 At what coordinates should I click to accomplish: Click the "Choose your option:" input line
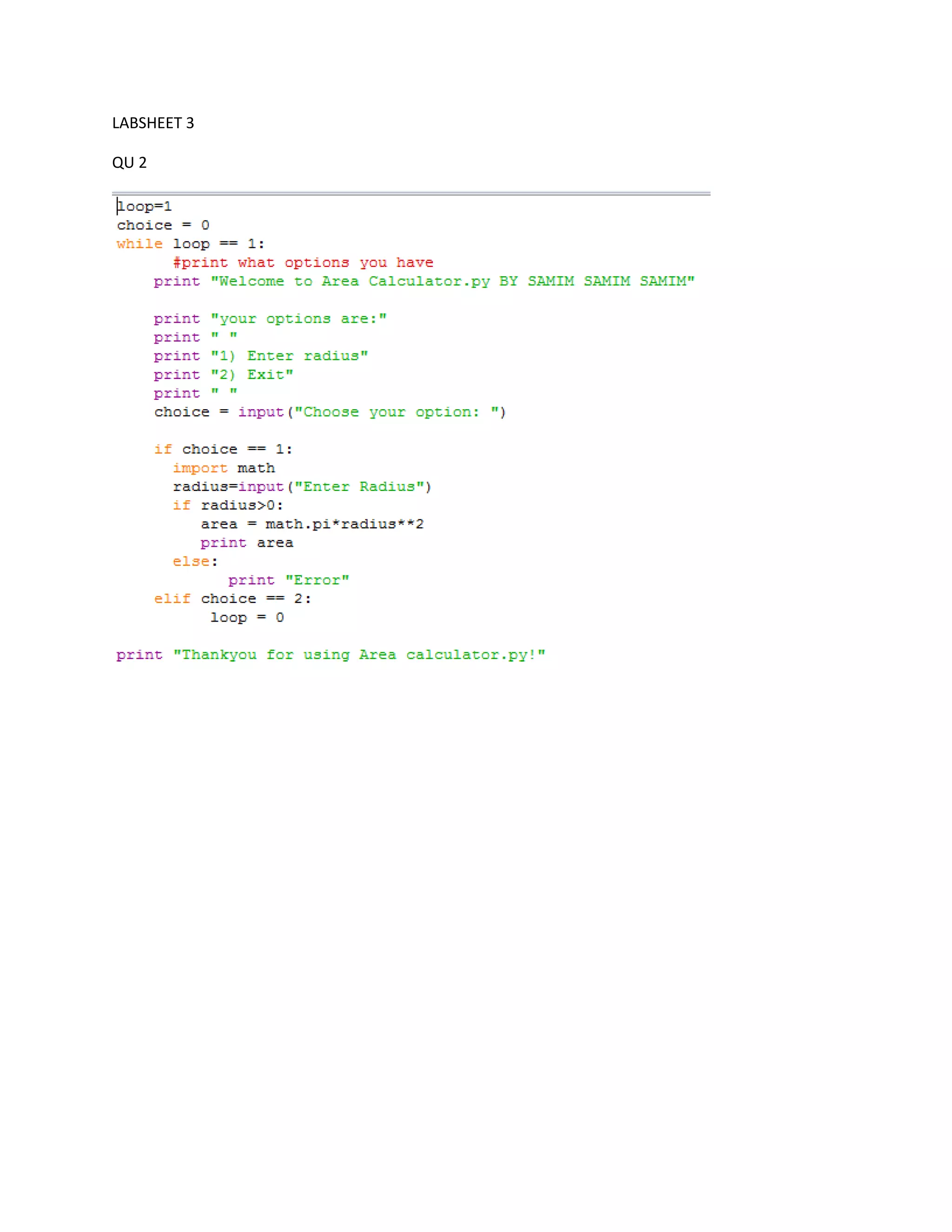point(330,412)
